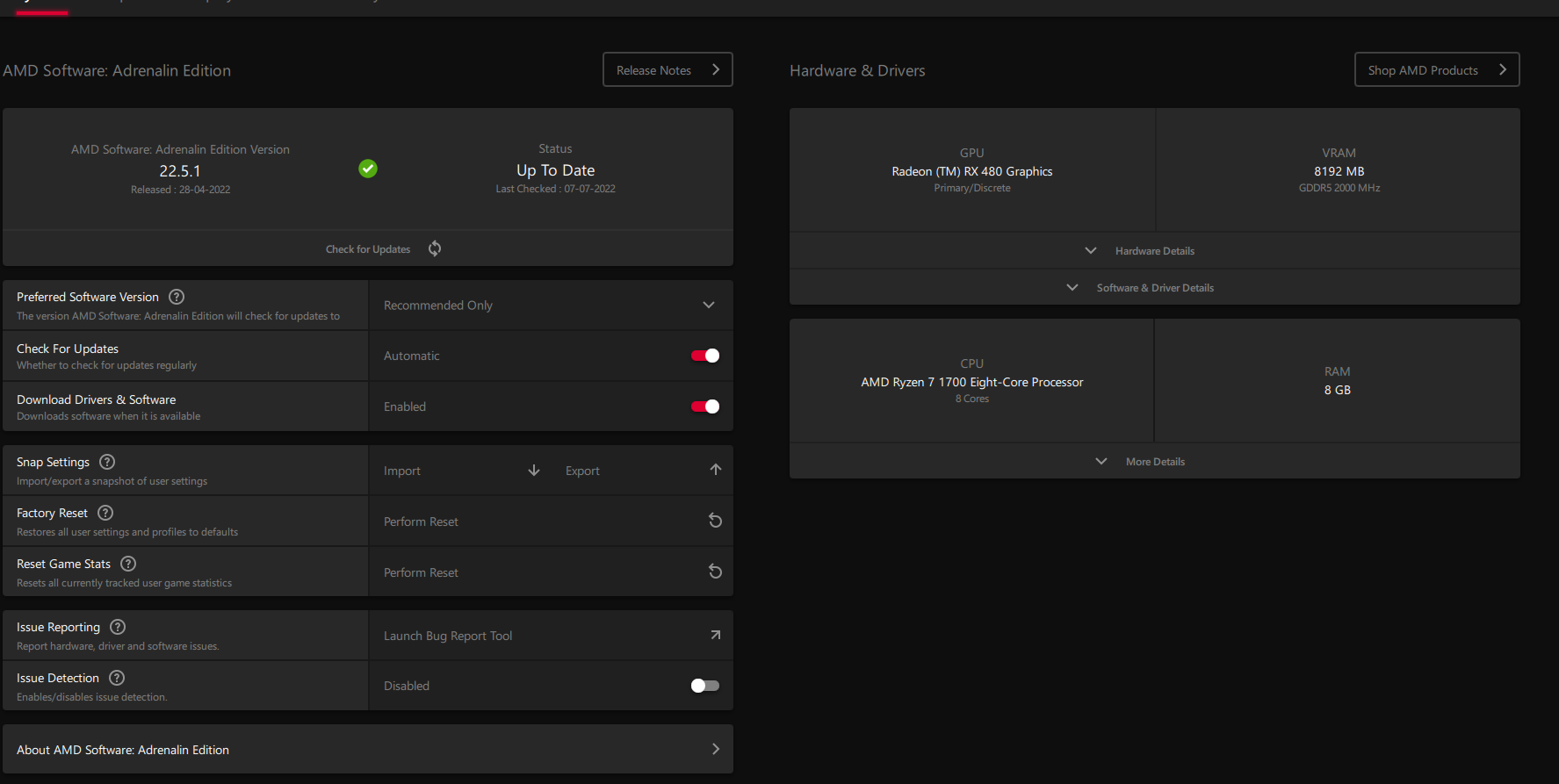Click the 8 GB RAM value
The width and height of the screenshot is (1559, 784).
click(1338, 390)
